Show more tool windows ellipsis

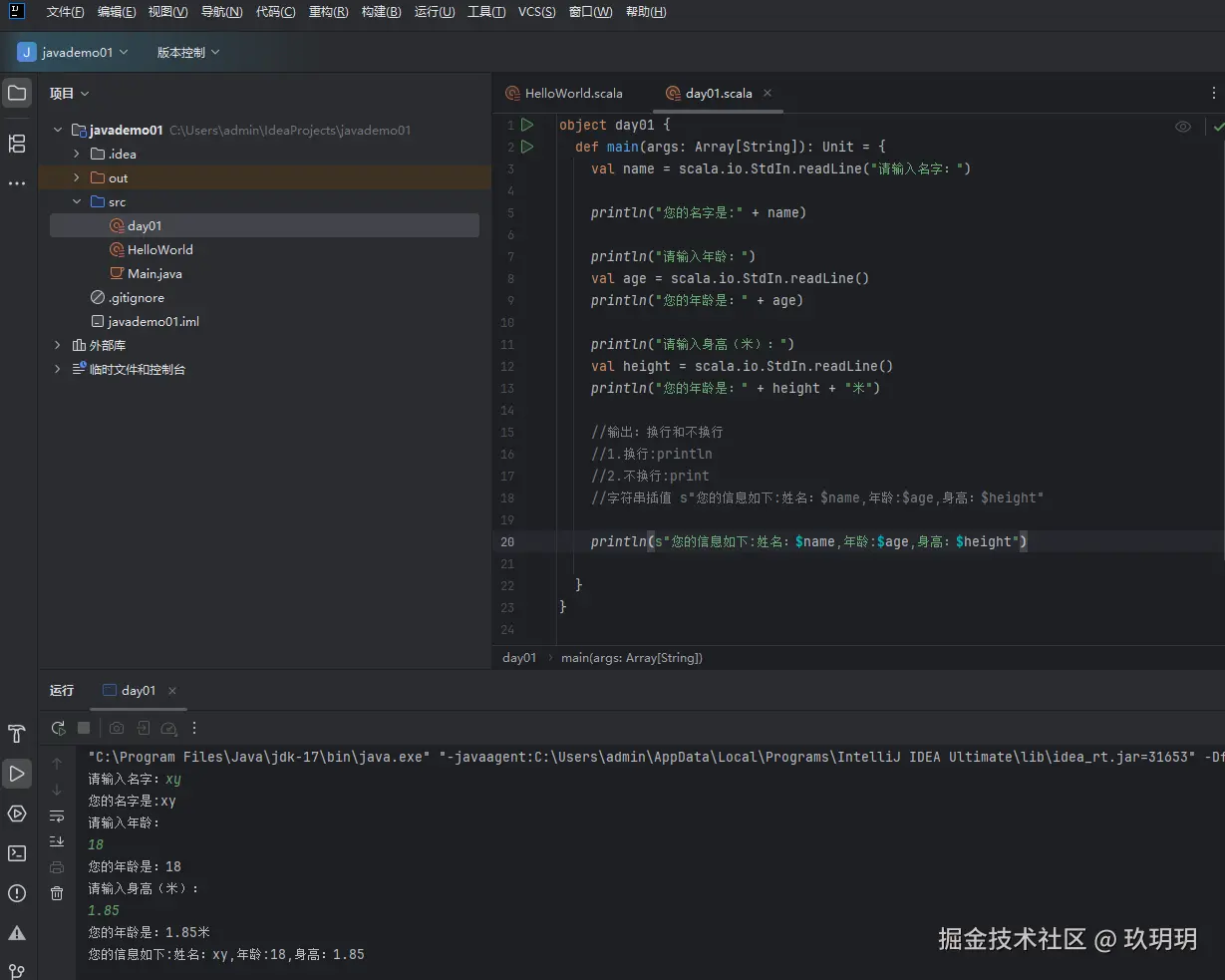[x=17, y=183]
